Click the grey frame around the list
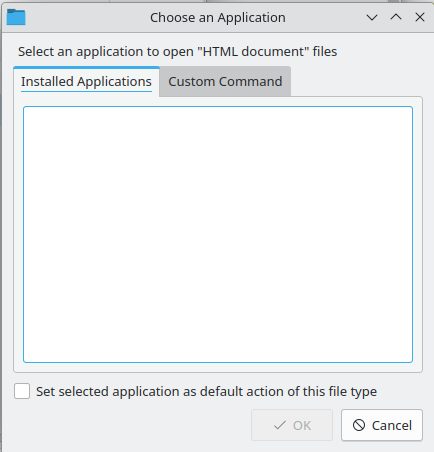This screenshot has width=434, height=452. point(218,367)
